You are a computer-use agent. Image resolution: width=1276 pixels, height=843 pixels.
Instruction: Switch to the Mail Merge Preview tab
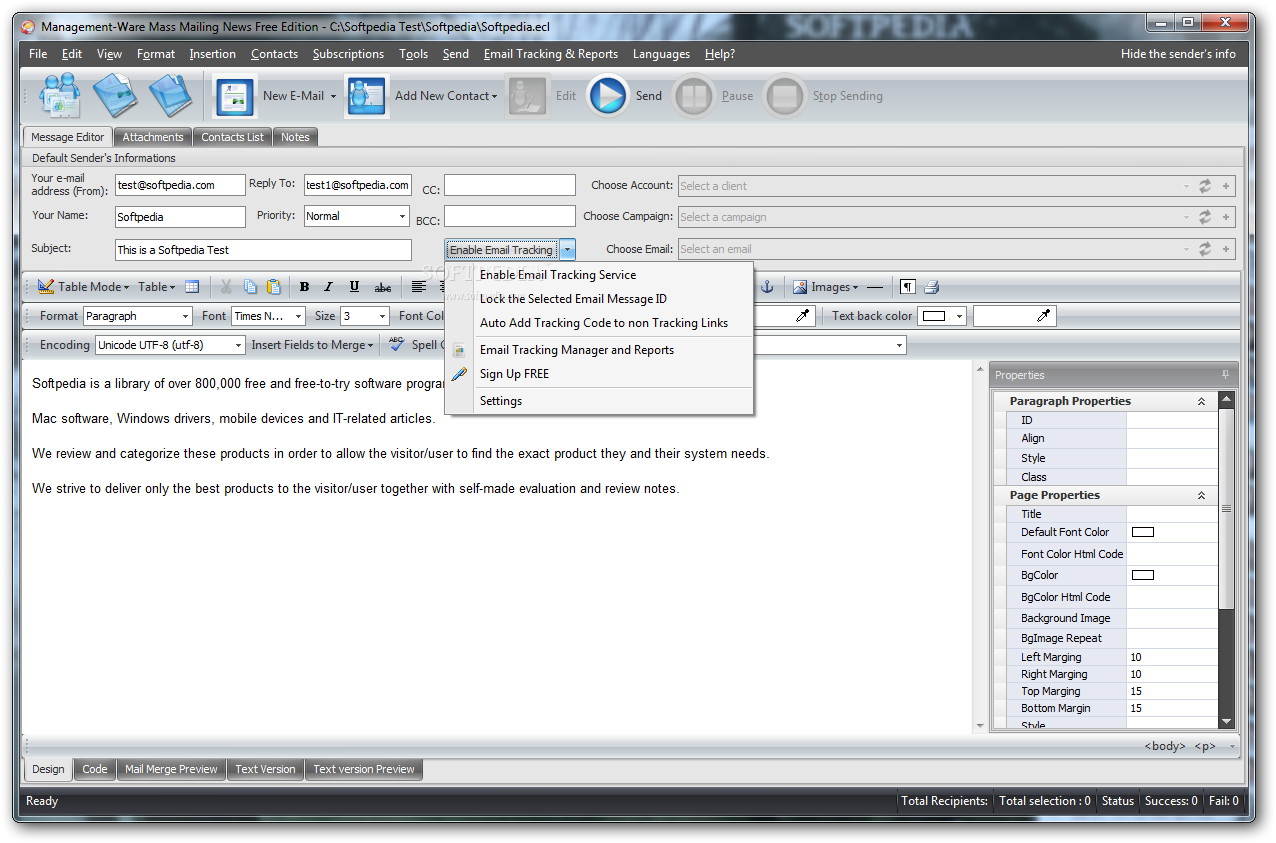(x=171, y=769)
